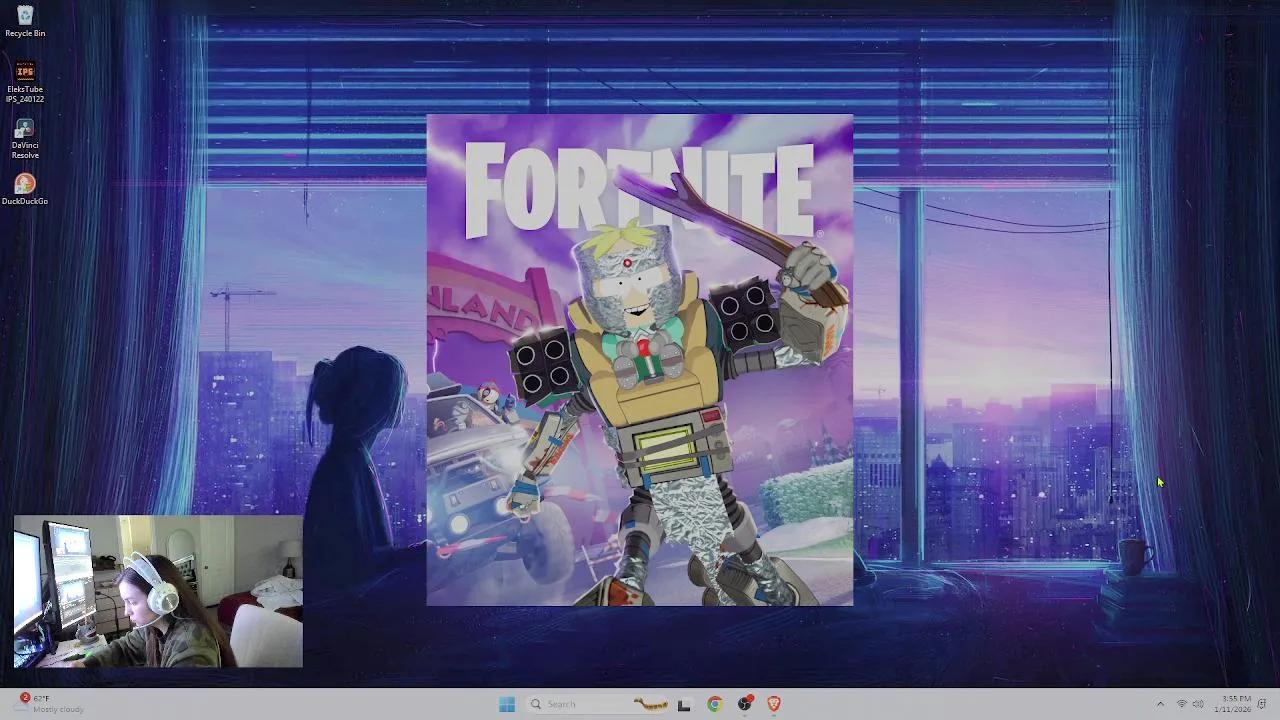Open Google Chrome from the taskbar
1280x720 pixels.
pos(716,704)
